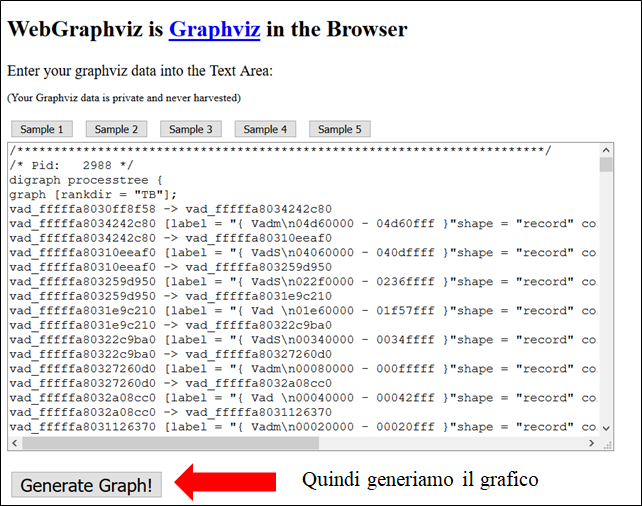This screenshot has width=642, height=506.
Task: Load Sample 4 graph data
Action: [x=265, y=129]
